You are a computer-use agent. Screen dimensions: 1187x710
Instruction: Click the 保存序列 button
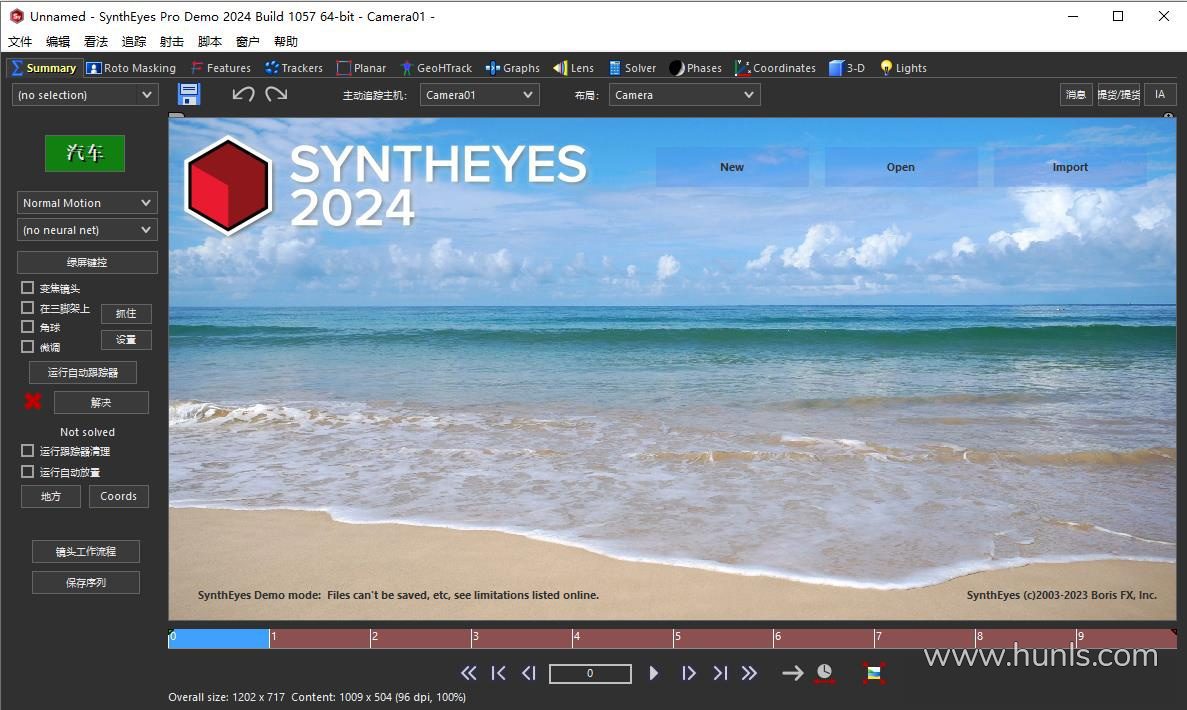pos(86,583)
